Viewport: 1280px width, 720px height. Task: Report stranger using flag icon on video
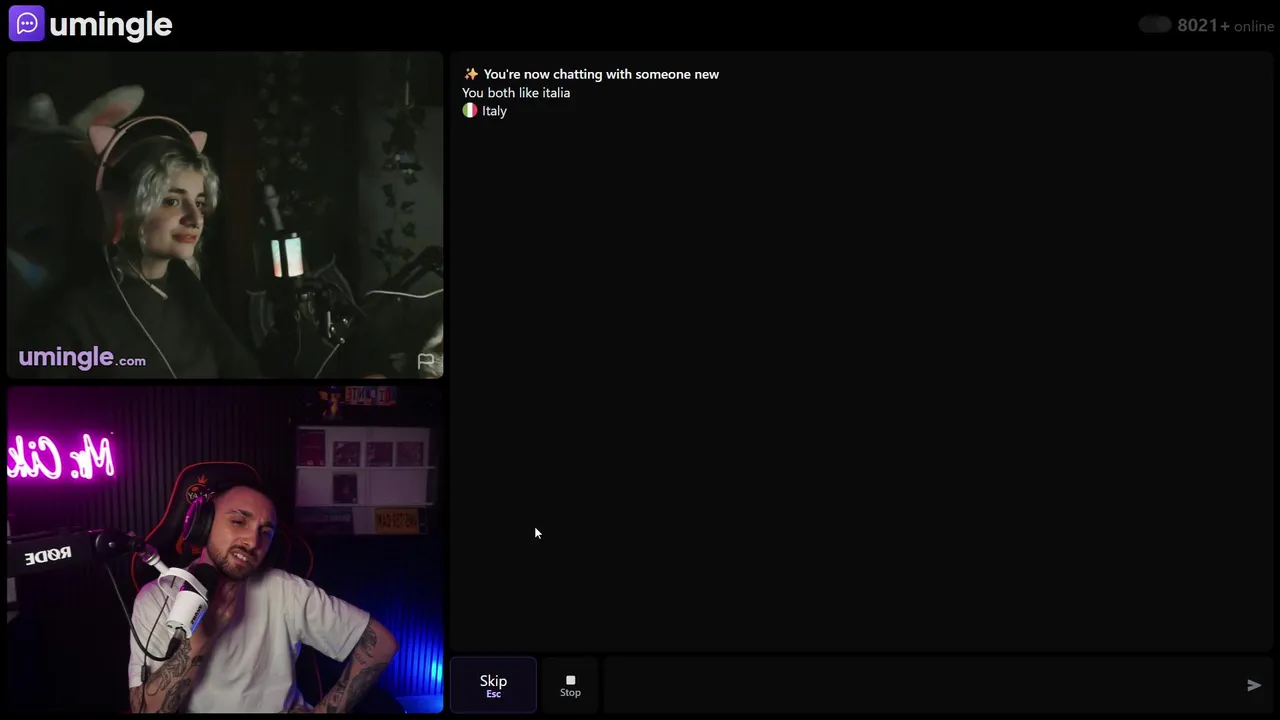[x=426, y=361]
